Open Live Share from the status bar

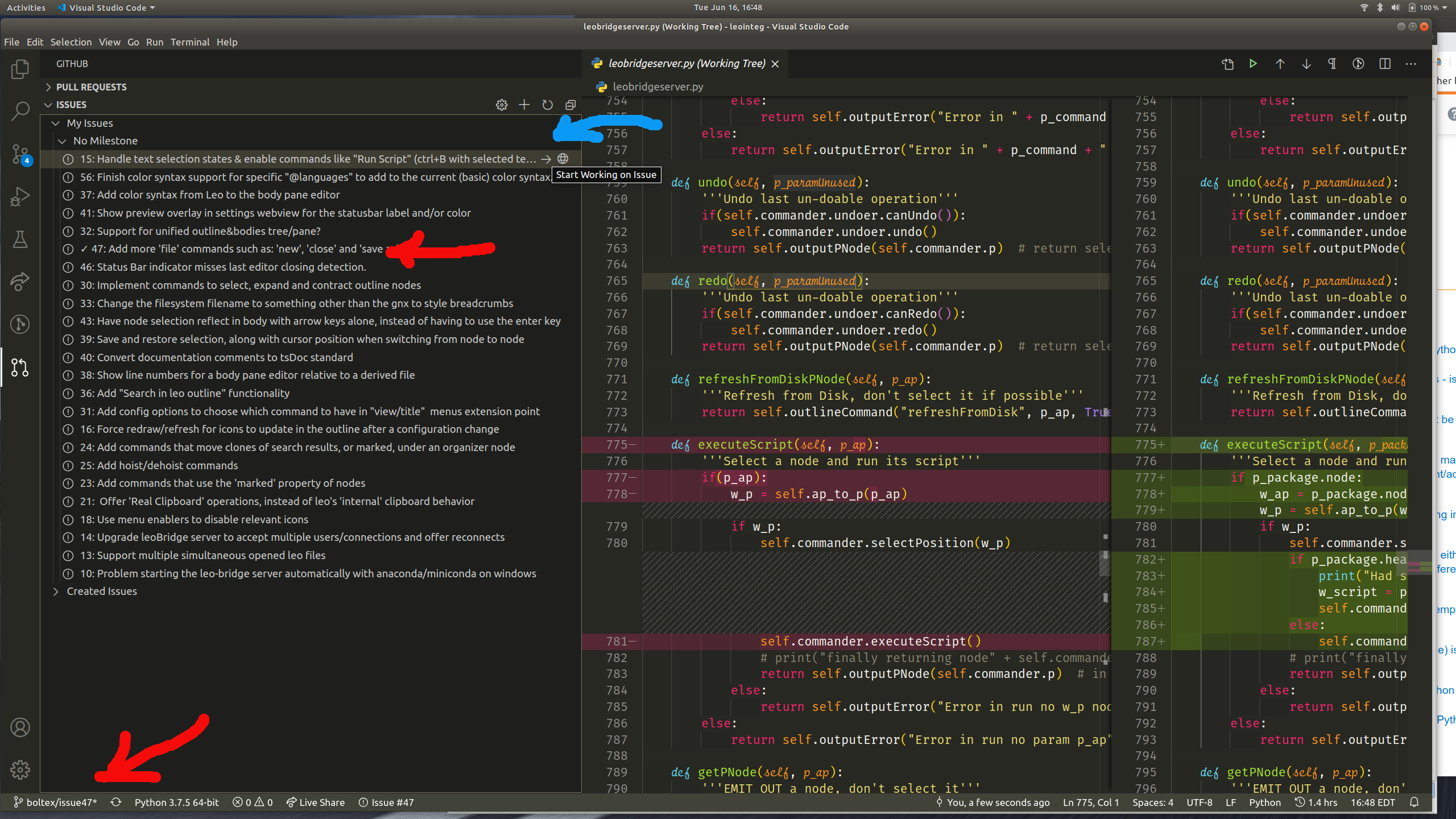coord(316,802)
